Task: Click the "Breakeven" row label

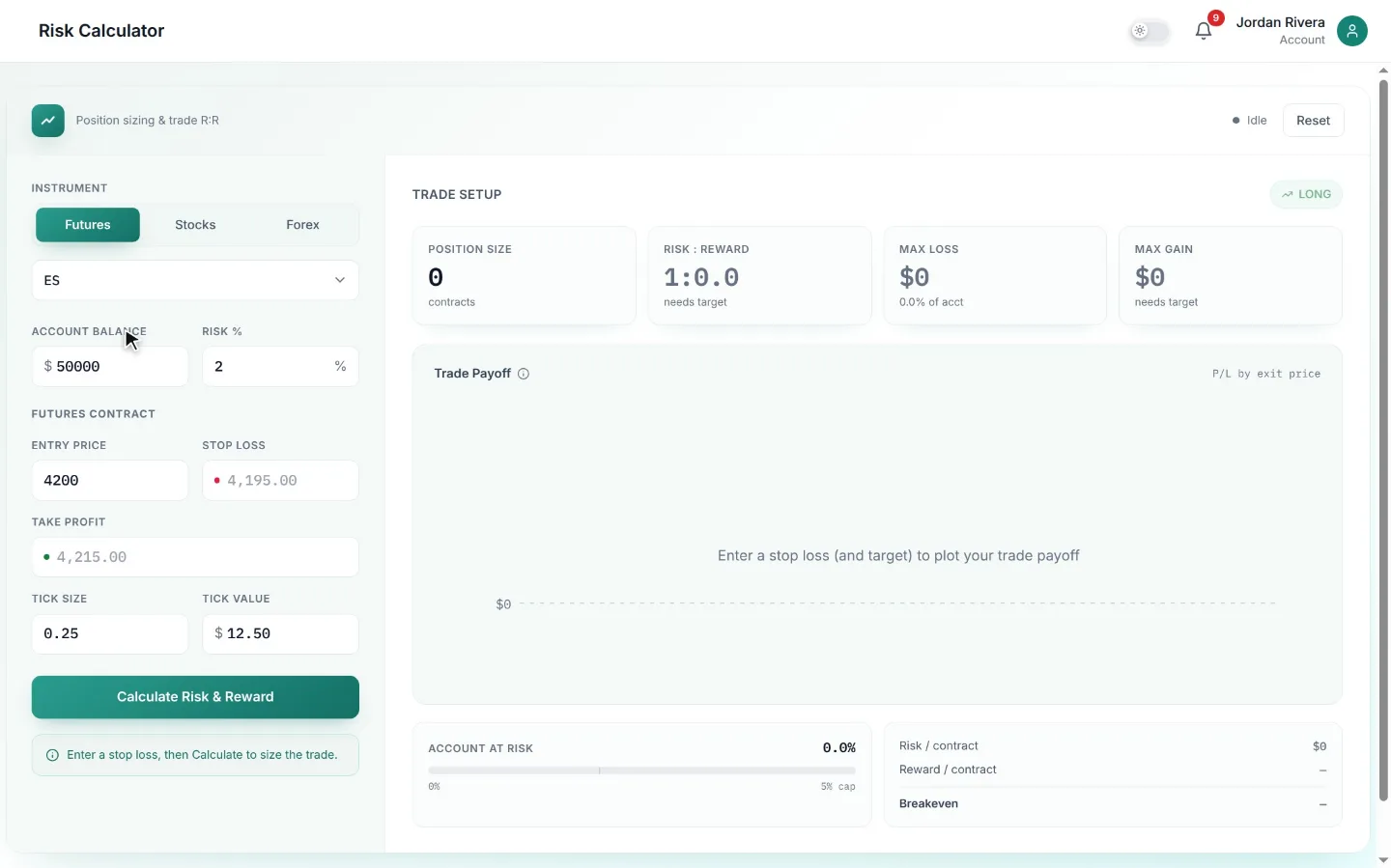Action: (x=928, y=804)
